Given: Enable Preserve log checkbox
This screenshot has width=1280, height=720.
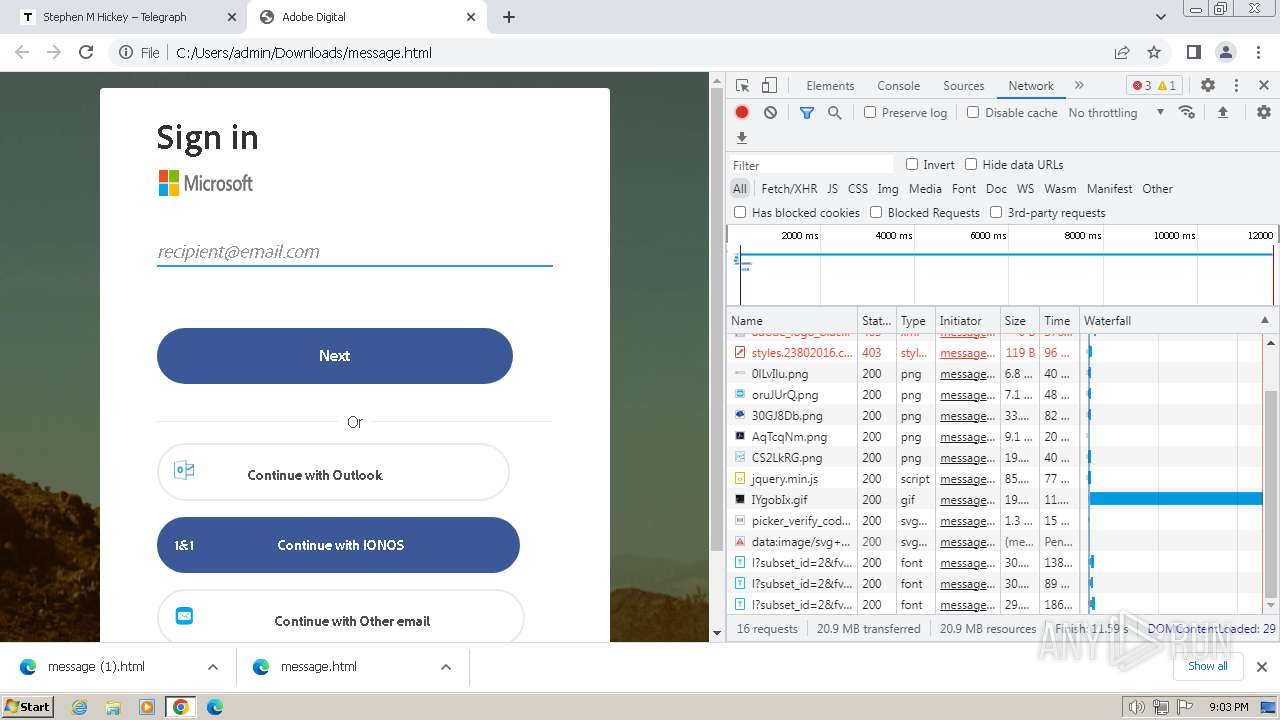Looking at the screenshot, I should pyautogui.click(x=870, y=112).
